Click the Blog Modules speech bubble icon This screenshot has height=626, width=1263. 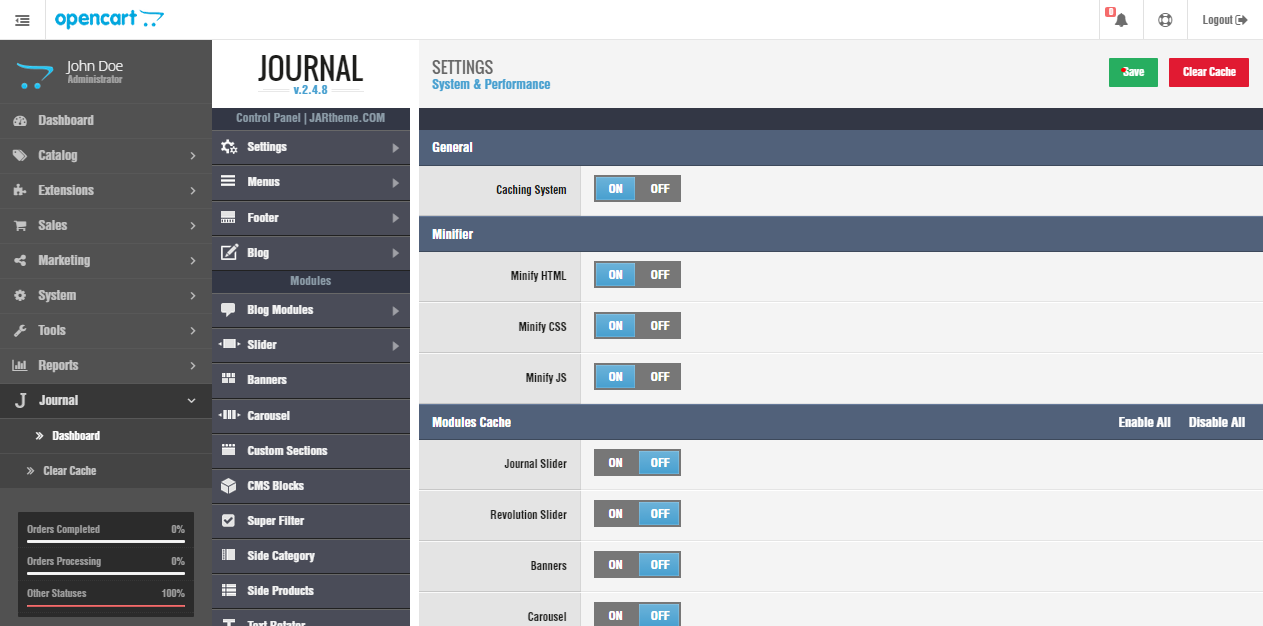point(229,310)
